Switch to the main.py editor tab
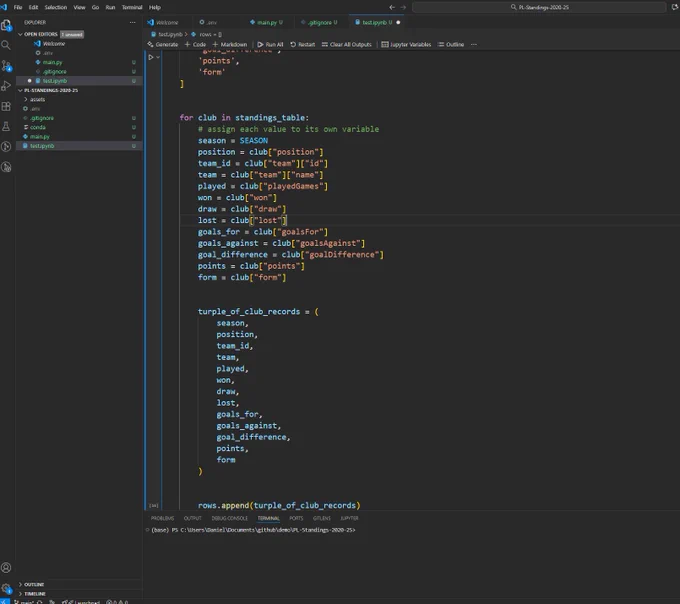Image resolution: width=680 pixels, height=604 pixels. point(267,23)
